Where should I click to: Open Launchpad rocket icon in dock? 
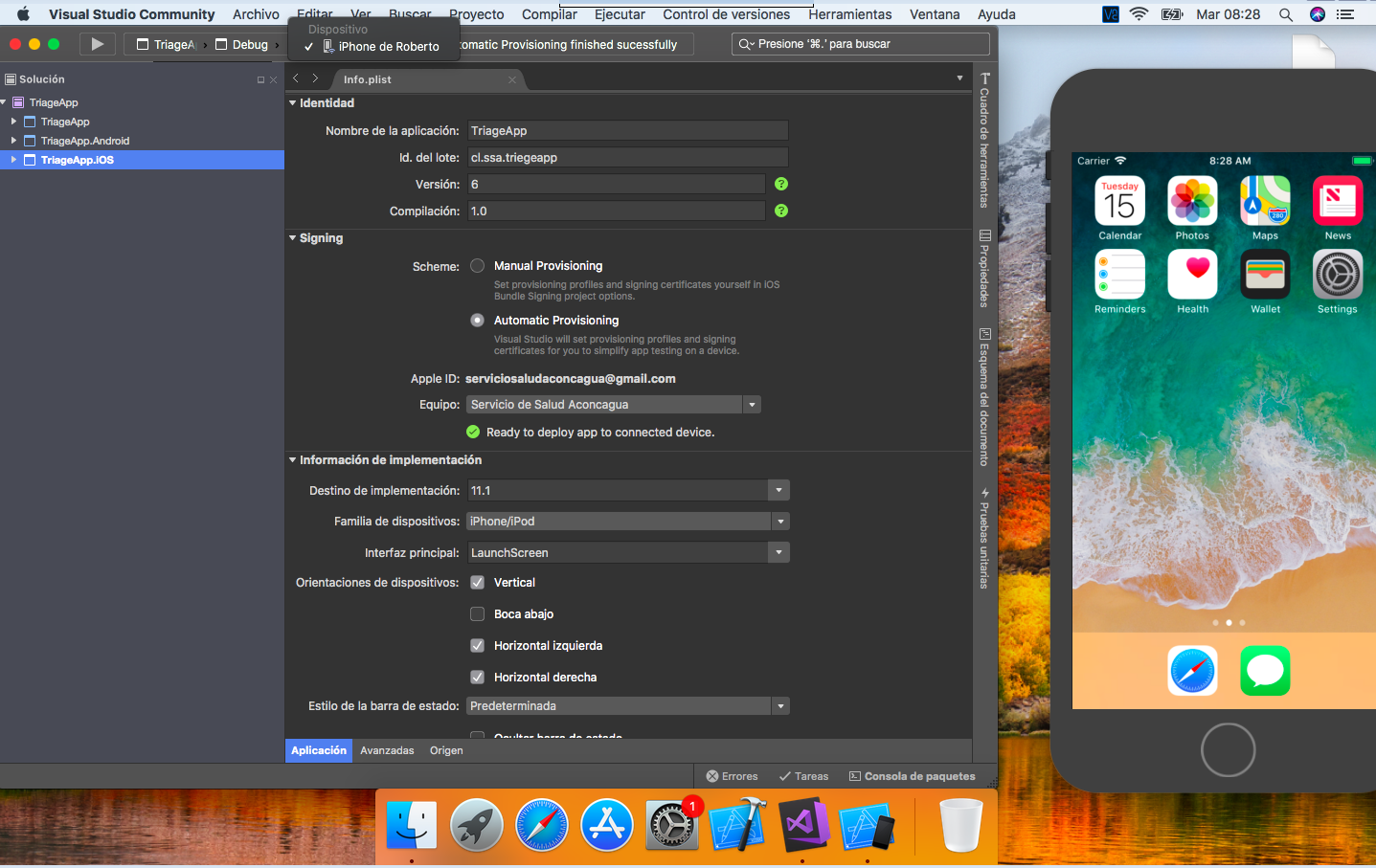coord(476,825)
